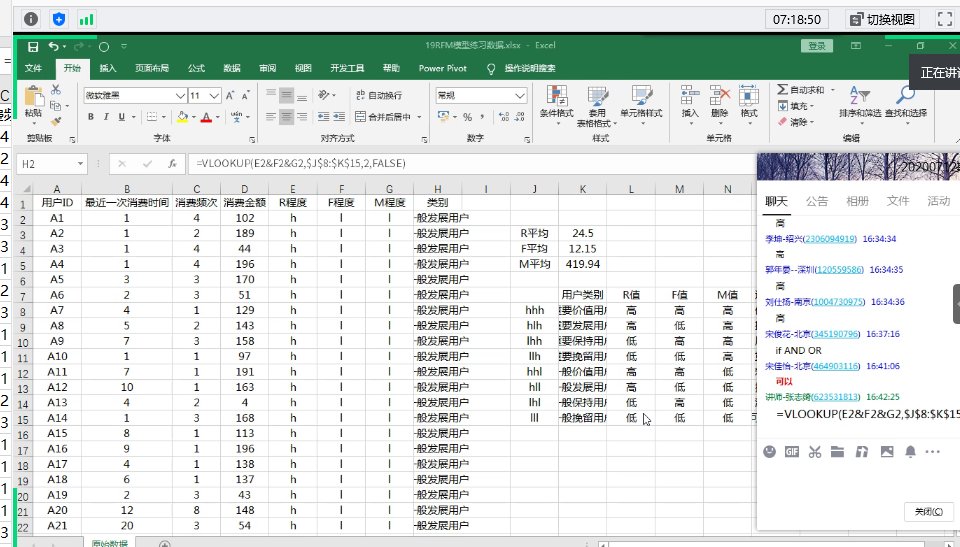Toggle Underline formatting
This screenshot has height=547, width=960.
point(121,116)
